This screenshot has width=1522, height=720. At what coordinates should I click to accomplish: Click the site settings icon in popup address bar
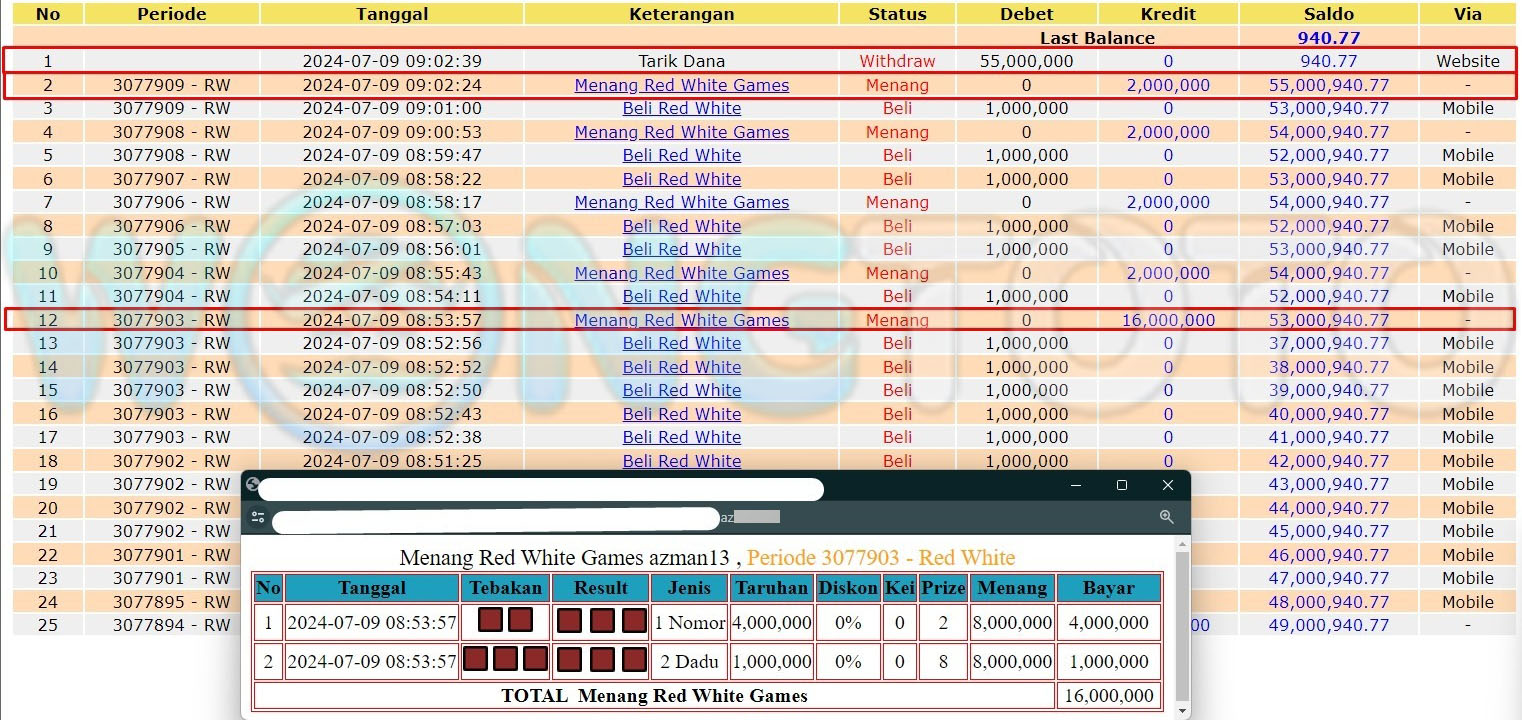coord(258,517)
